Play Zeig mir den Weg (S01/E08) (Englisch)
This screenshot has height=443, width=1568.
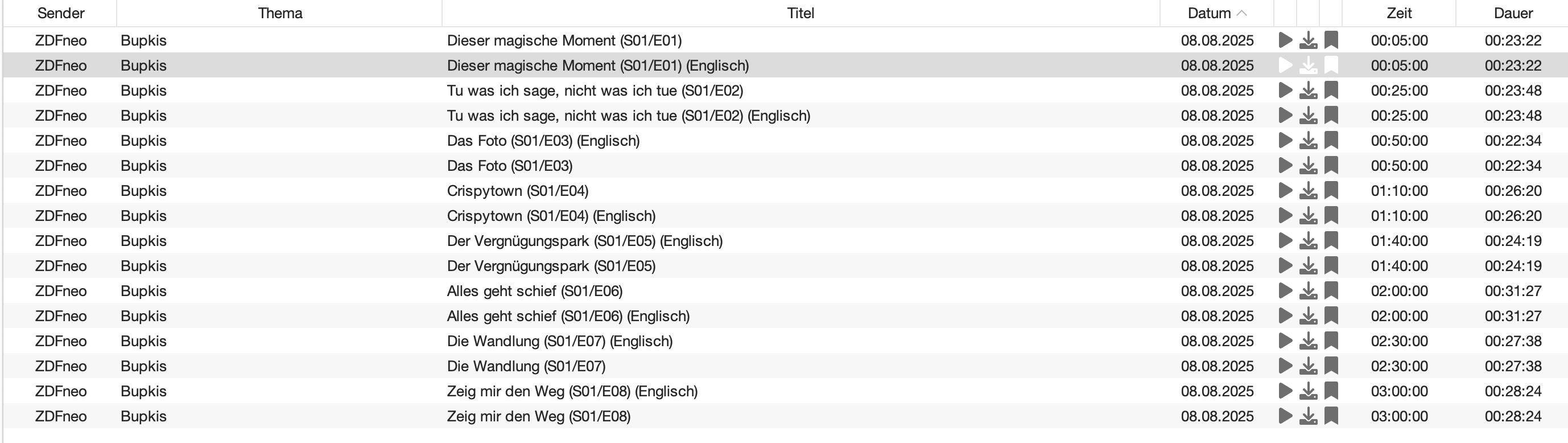pos(1285,391)
